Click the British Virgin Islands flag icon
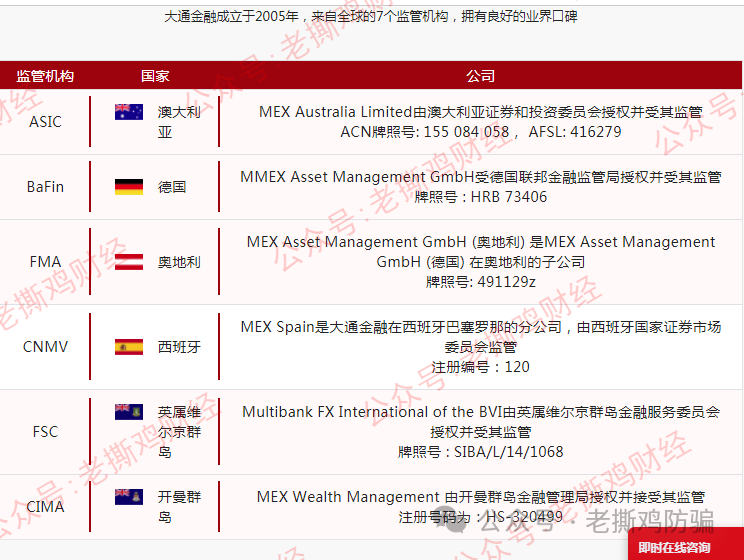The width and height of the screenshot is (744, 560). click(x=129, y=412)
